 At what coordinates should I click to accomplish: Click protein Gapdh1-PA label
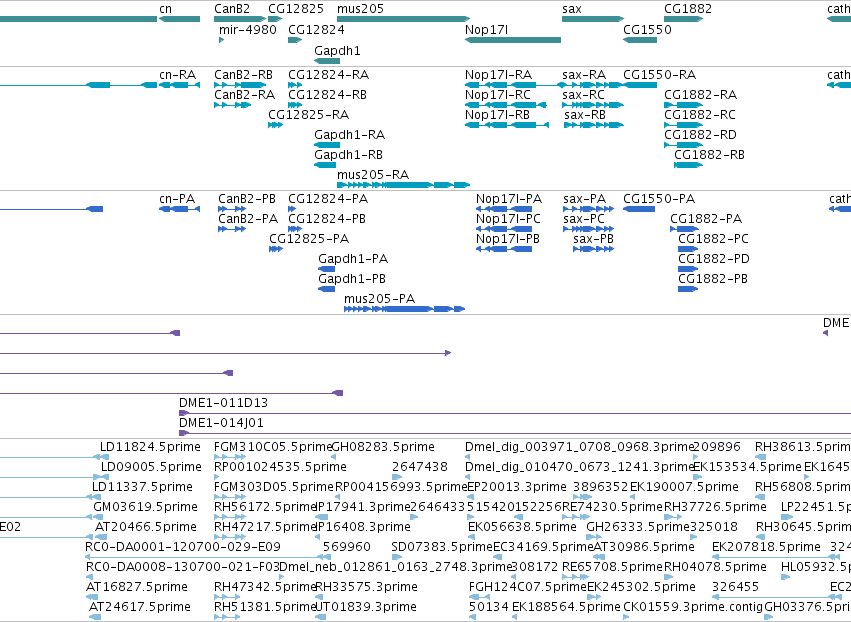[353, 259]
